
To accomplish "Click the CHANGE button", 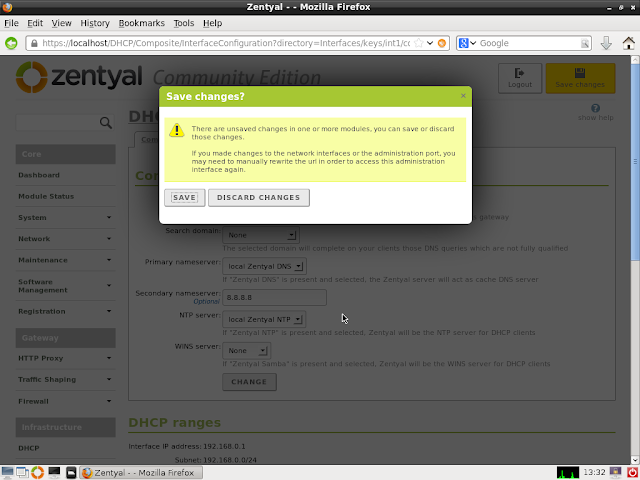I will 249,382.
